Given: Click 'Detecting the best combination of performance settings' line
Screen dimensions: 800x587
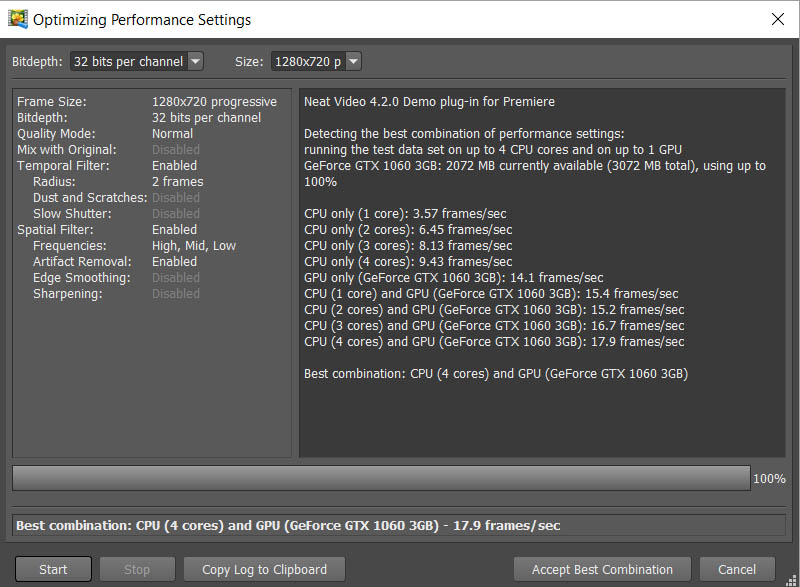Looking at the screenshot, I should click(464, 134).
